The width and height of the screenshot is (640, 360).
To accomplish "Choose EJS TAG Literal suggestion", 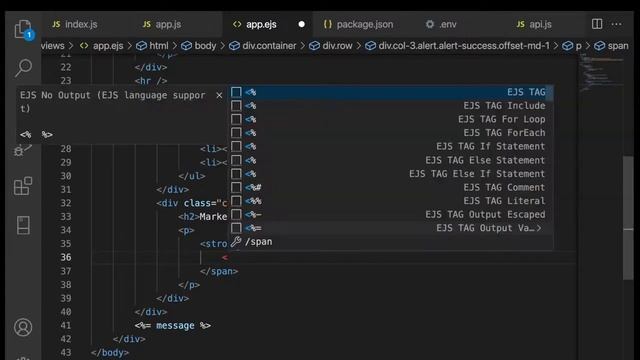I will coord(391,201).
